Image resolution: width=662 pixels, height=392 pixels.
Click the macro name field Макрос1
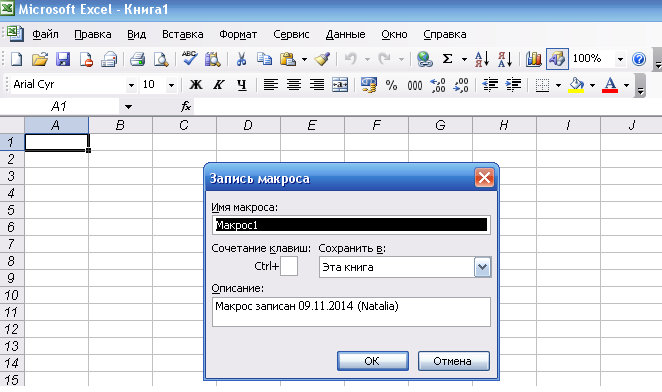(351, 225)
